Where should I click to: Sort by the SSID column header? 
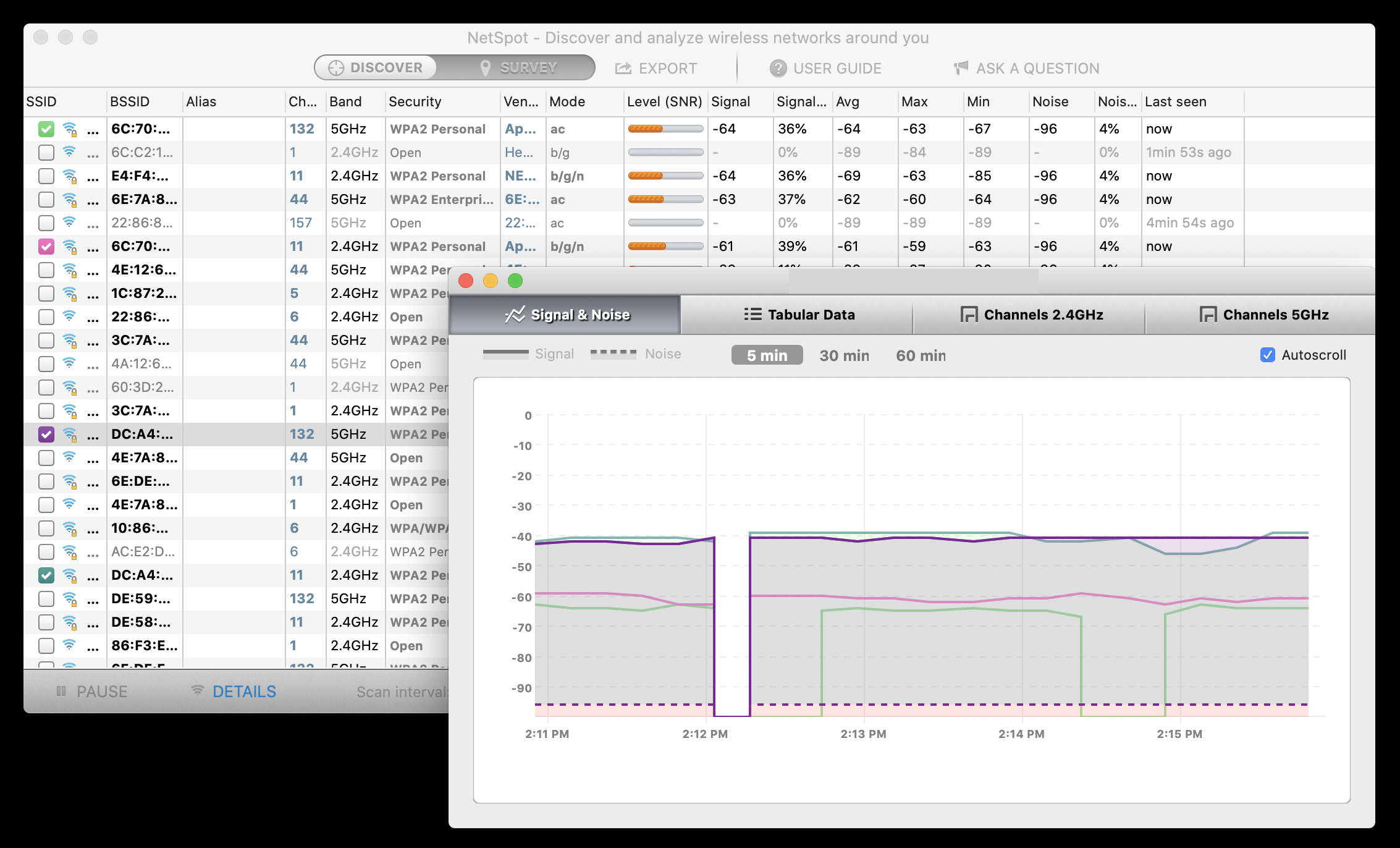point(65,102)
